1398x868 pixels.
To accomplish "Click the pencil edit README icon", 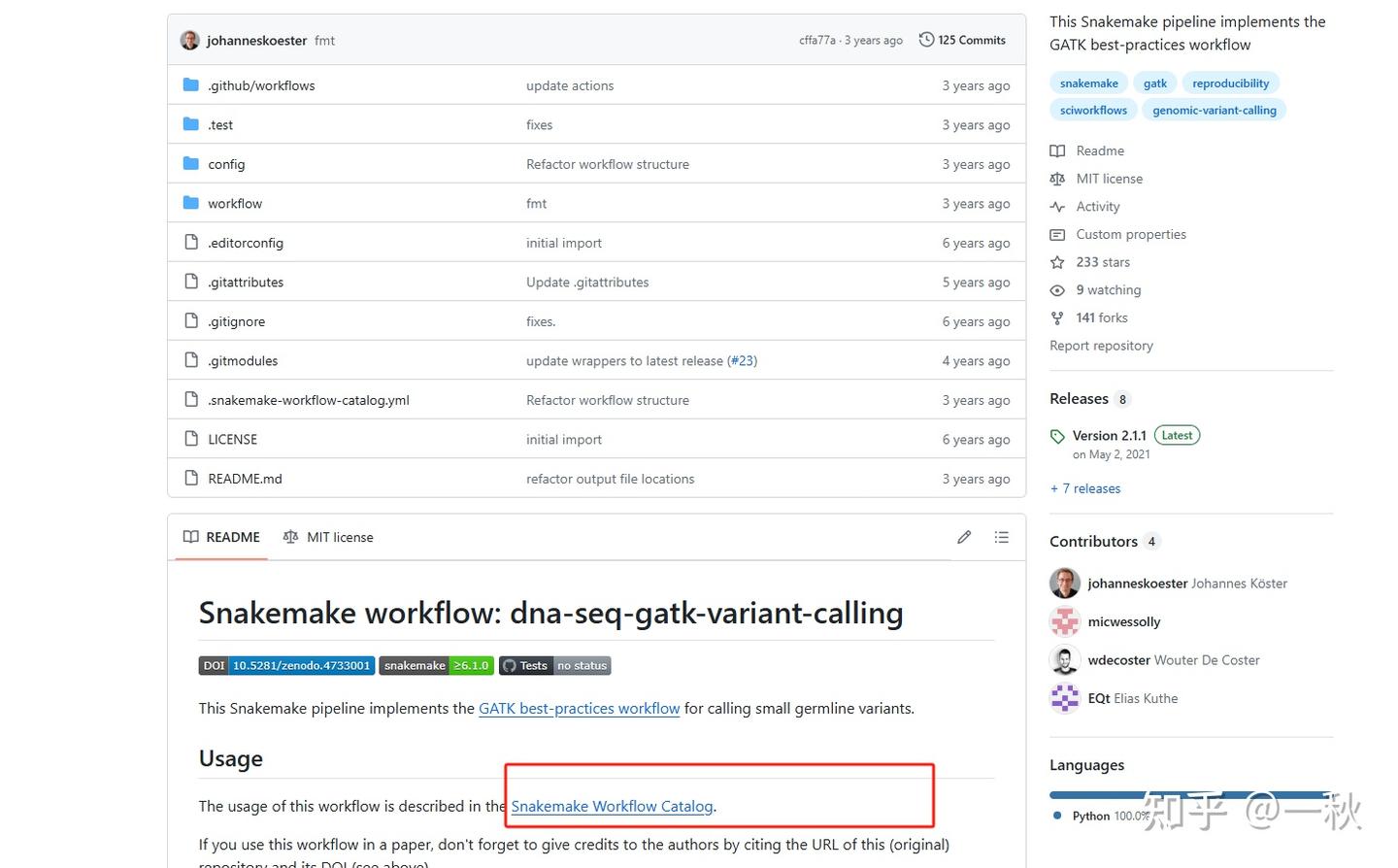I will 964,537.
